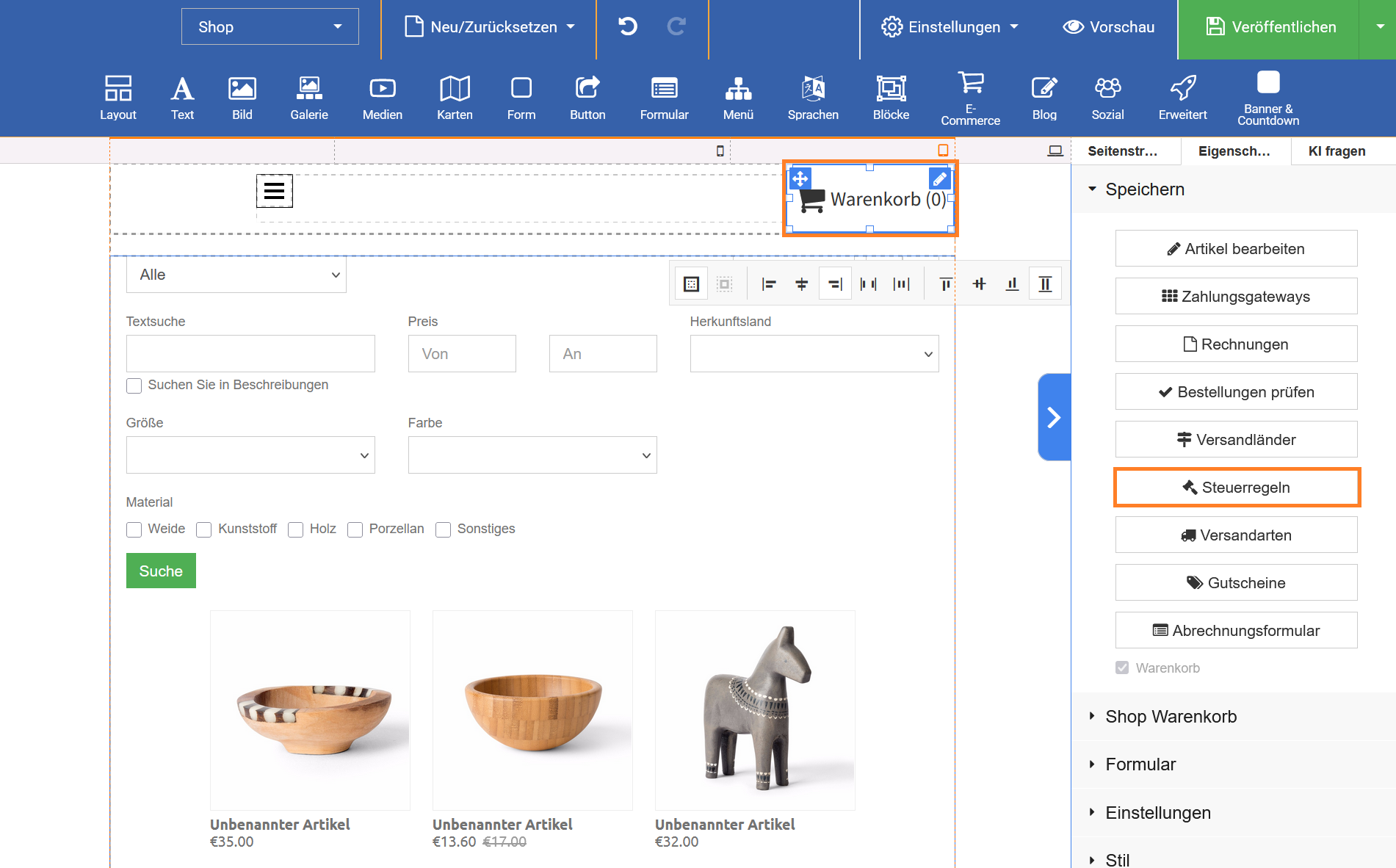1396x868 pixels.
Task: Click the undo arrow icon
Action: [627, 27]
